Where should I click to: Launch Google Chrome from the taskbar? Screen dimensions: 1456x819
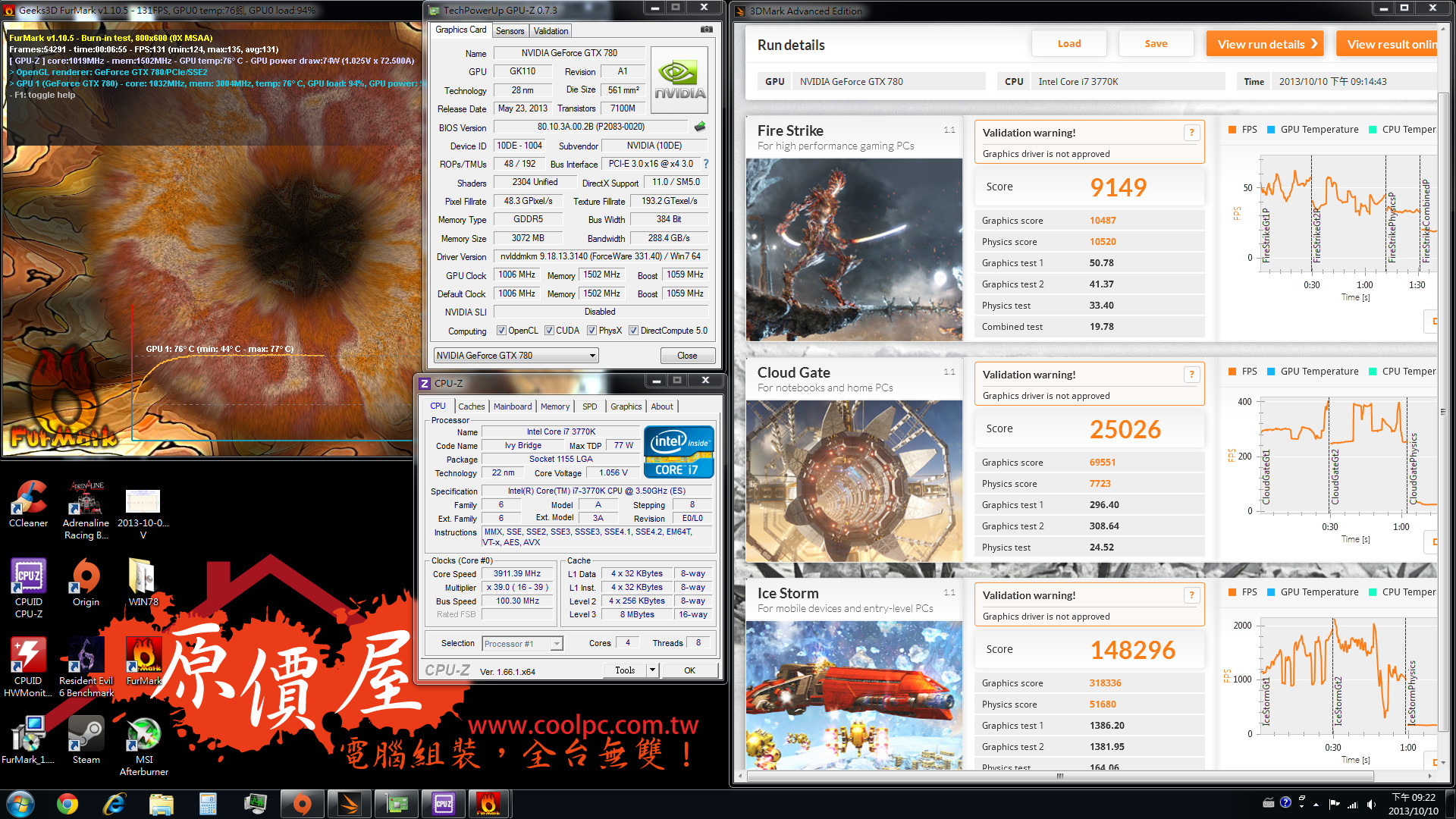pos(67,804)
